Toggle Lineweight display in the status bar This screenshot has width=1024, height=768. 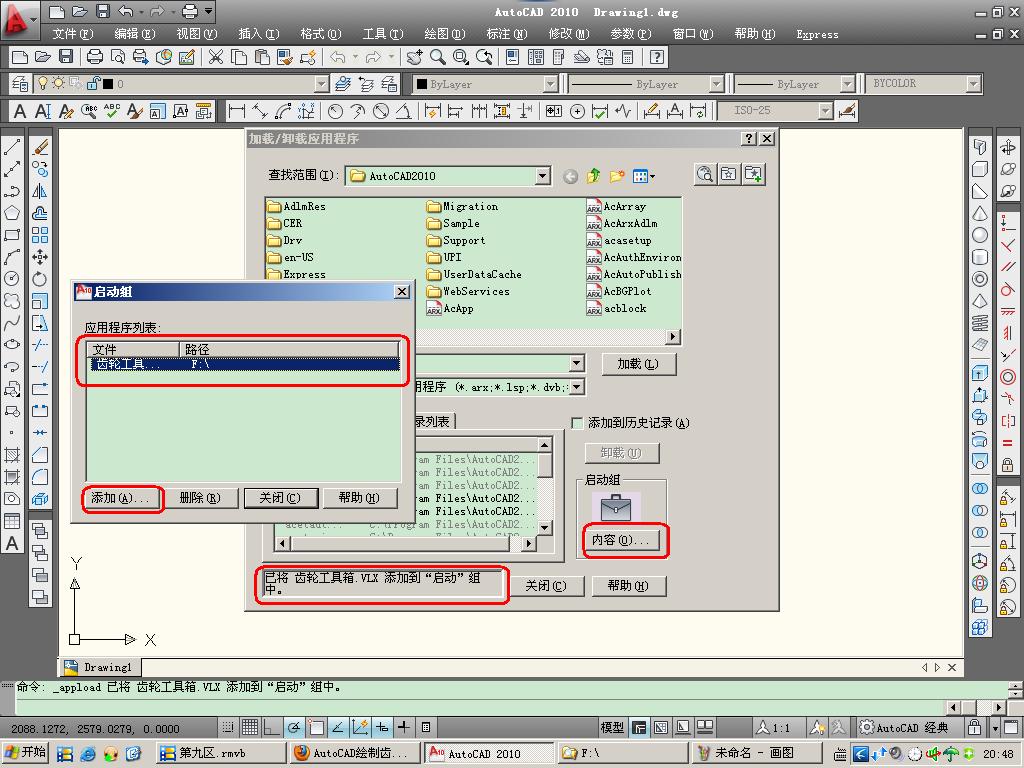coord(404,727)
